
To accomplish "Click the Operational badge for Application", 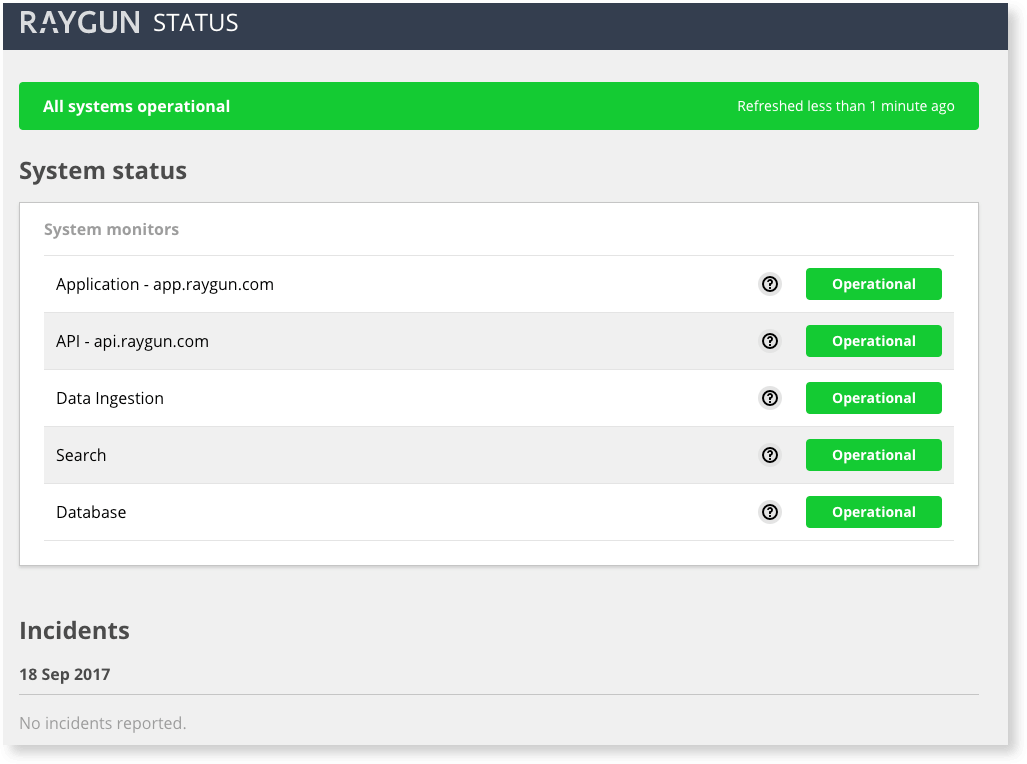I will [873, 284].
